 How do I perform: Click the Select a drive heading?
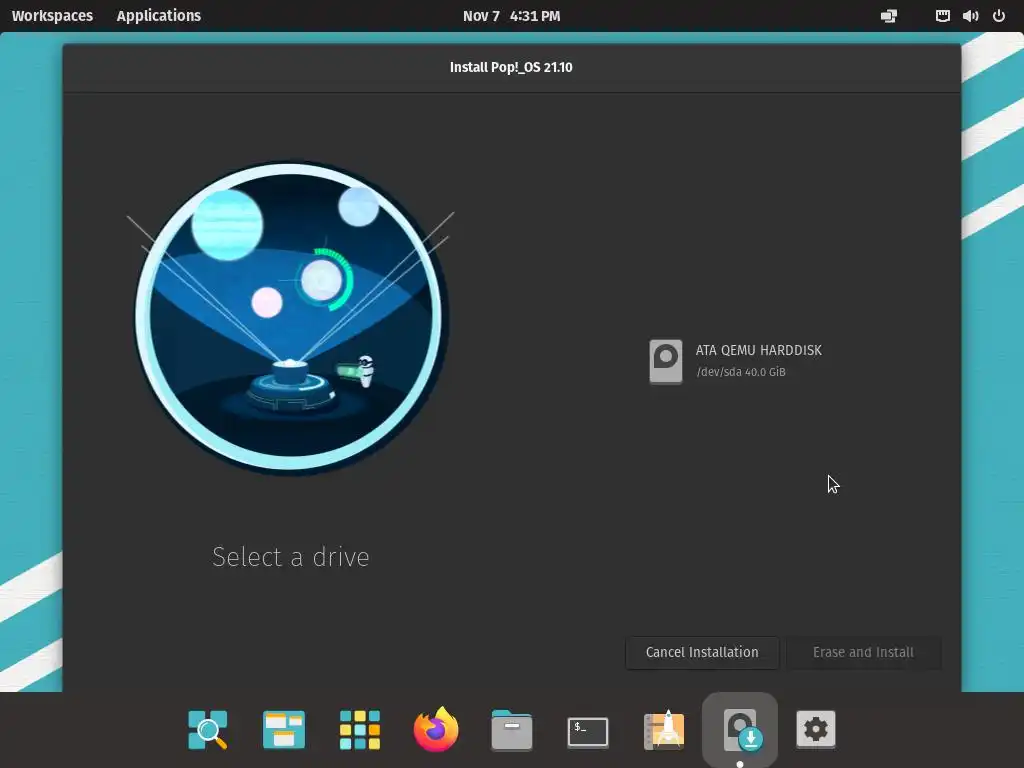pyautogui.click(x=291, y=557)
